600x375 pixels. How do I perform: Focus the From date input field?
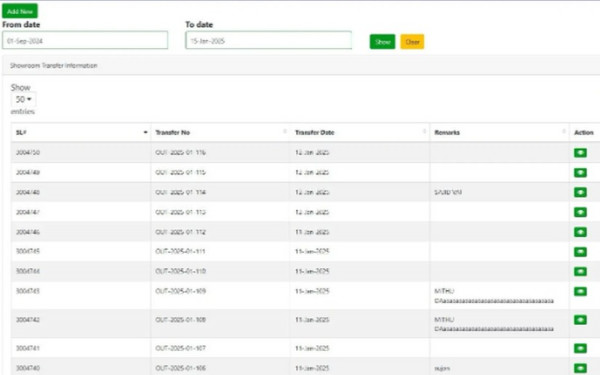coord(85,40)
